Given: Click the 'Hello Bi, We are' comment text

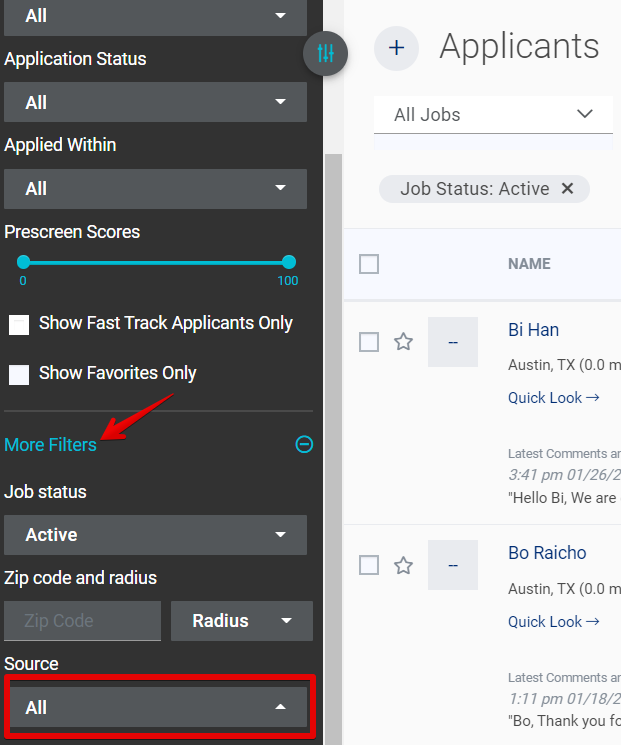Looking at the screenshot, I should coord(564,498).
